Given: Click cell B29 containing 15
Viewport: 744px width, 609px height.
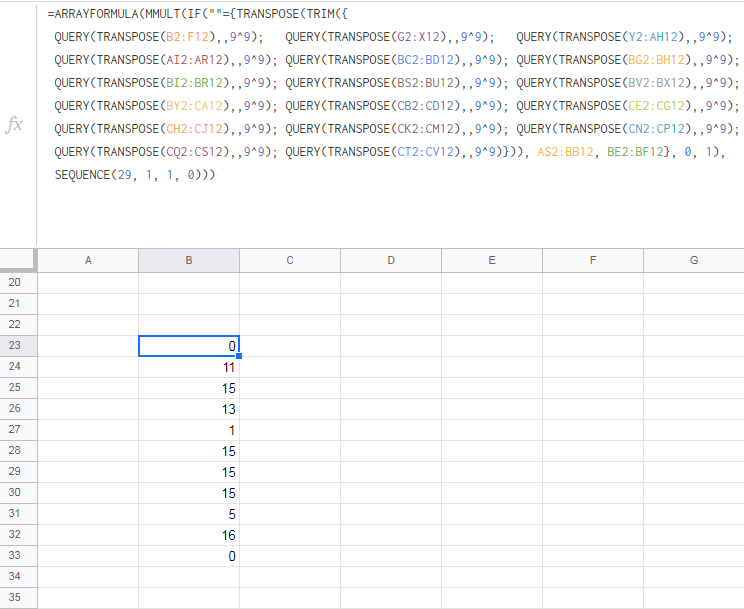Looking at the screenshot, I should tap(189, 472).
